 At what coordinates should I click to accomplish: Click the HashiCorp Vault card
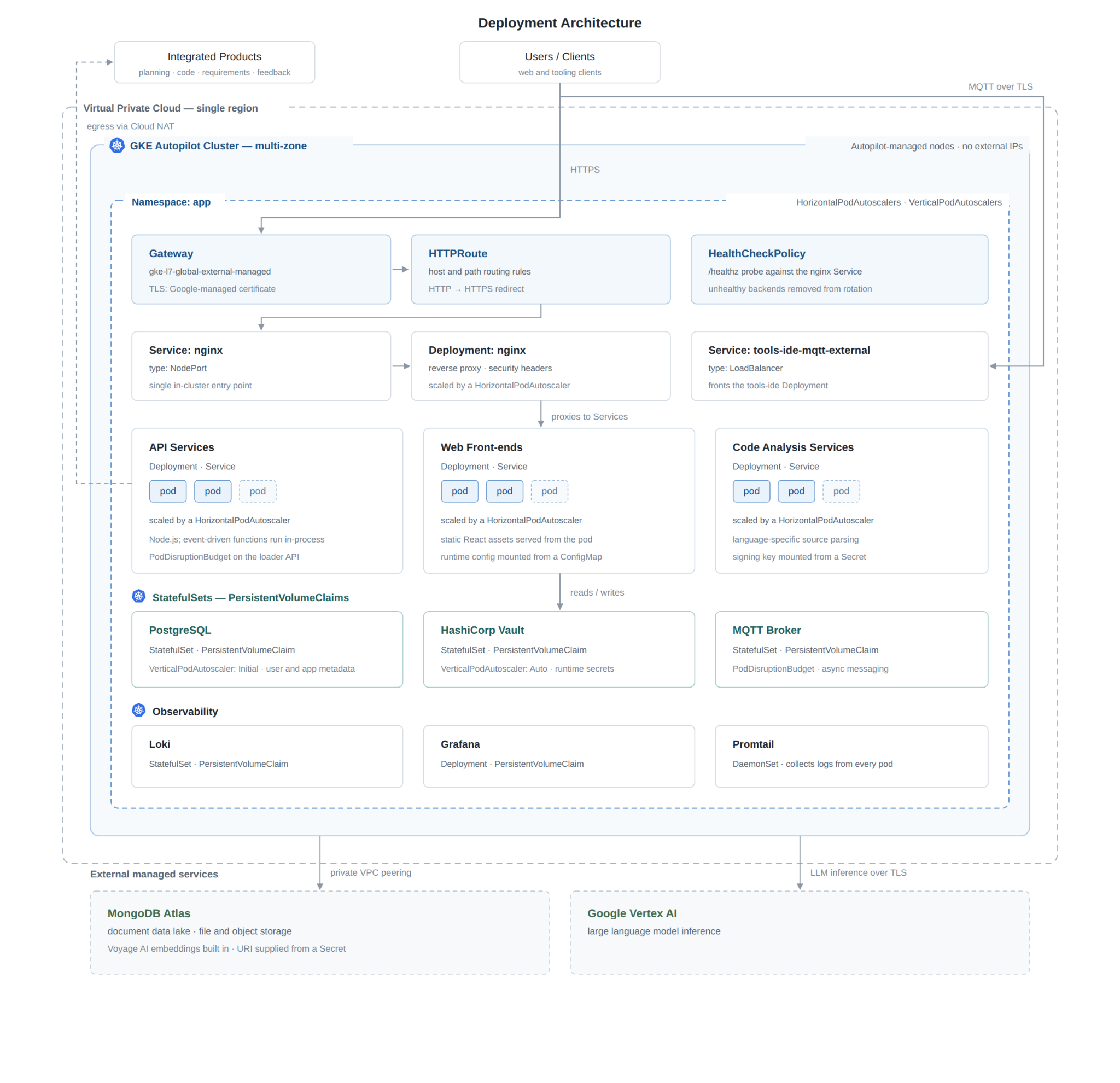559,649
